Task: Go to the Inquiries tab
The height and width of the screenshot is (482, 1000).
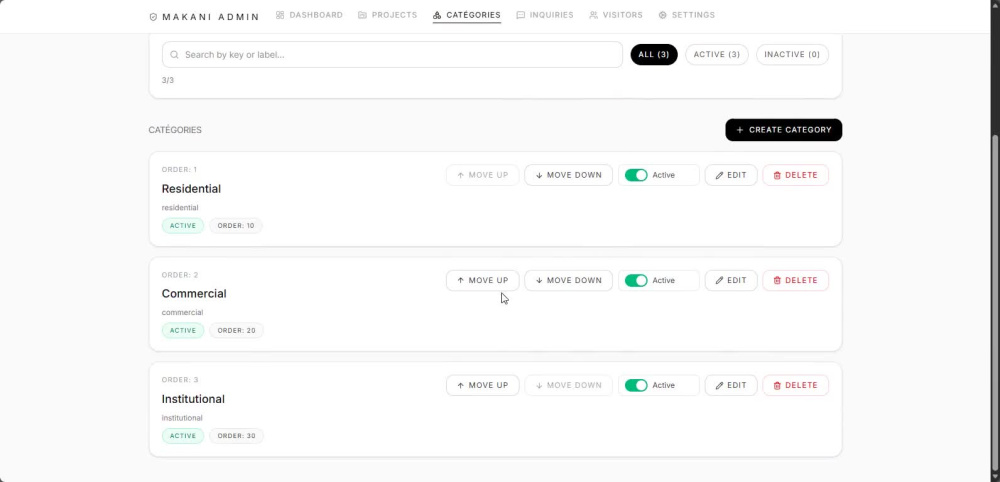Action: 545,15
